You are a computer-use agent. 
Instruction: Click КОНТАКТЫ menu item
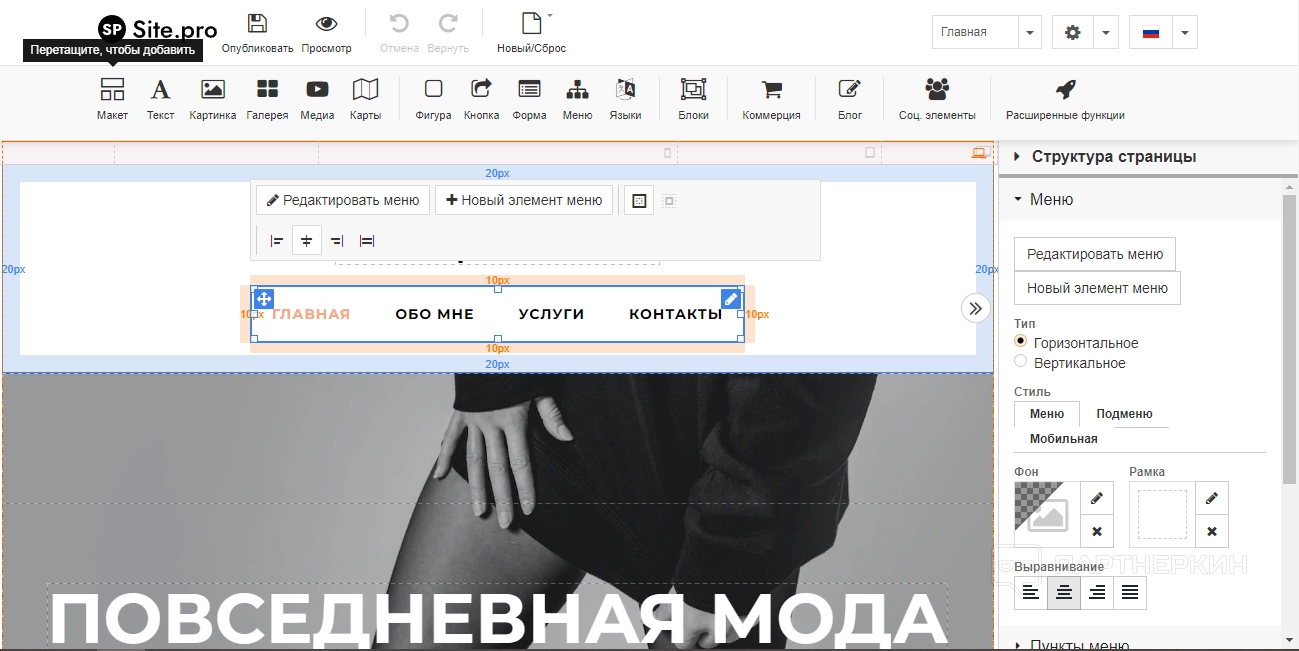click(675, 314)
